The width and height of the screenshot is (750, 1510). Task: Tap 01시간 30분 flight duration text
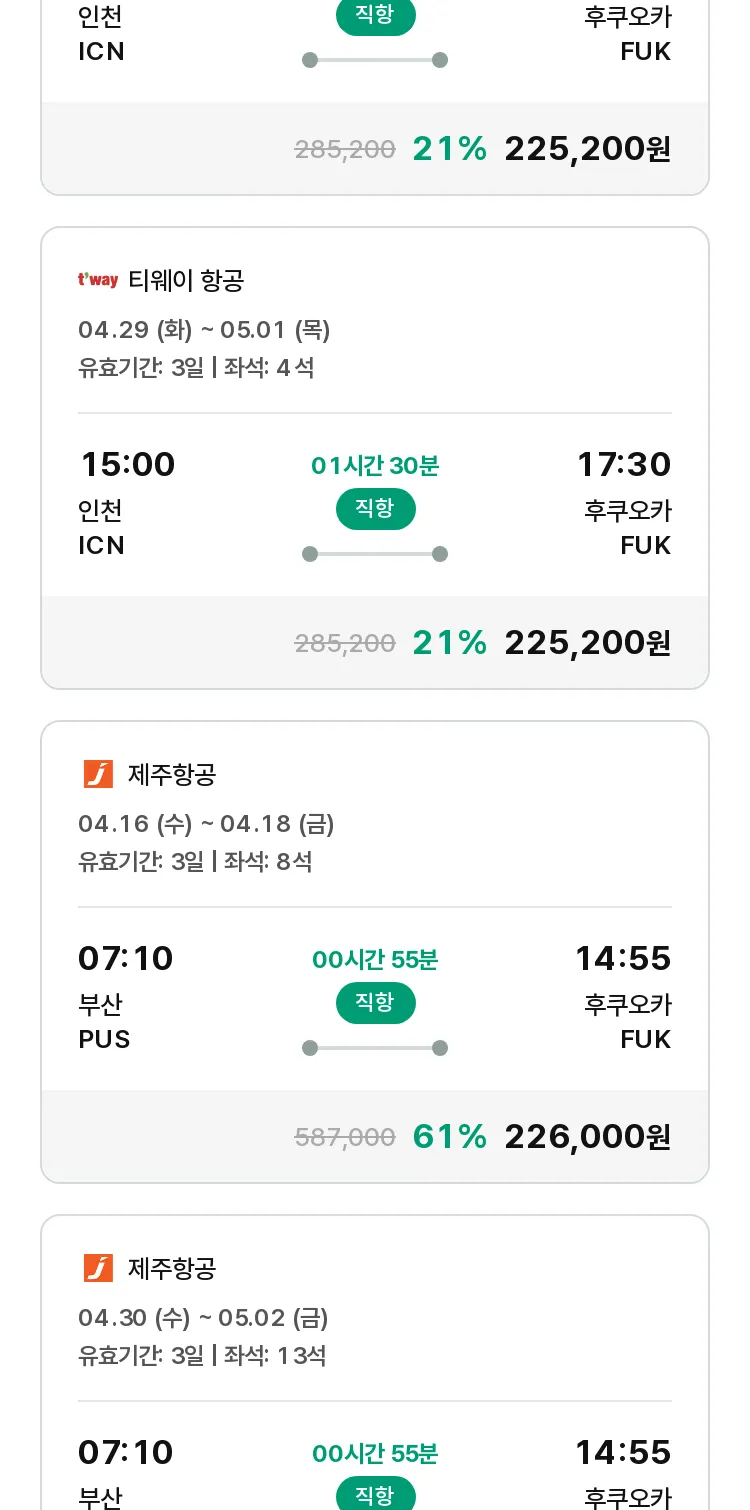click(375, 465)
